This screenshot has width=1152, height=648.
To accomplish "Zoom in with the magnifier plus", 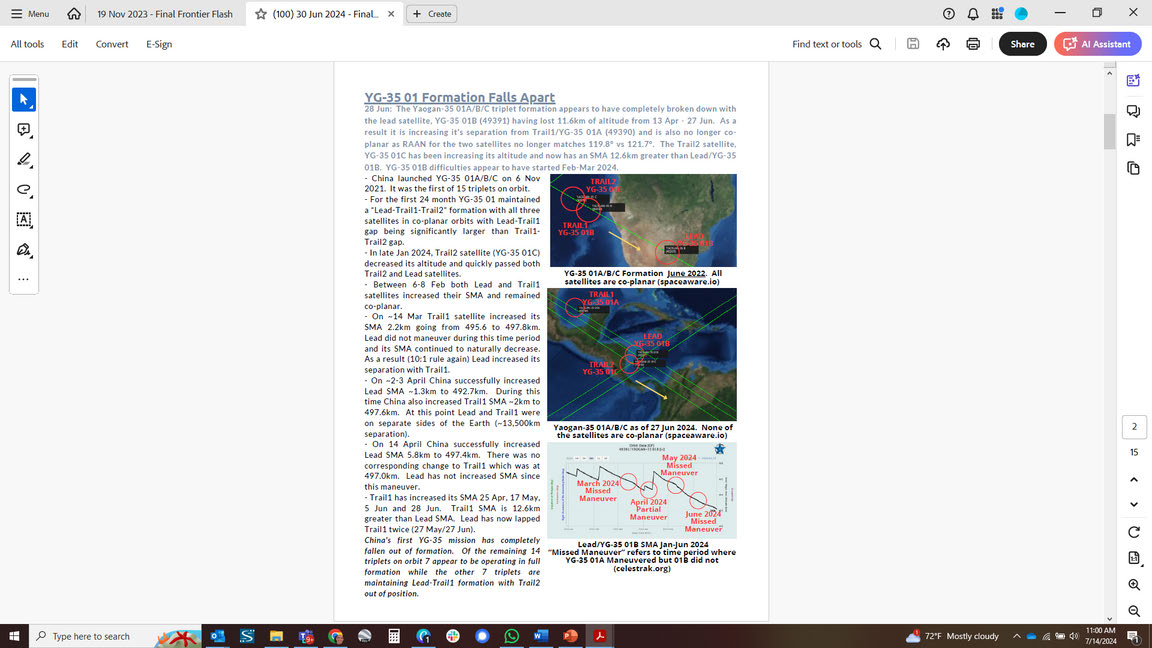I will [1134, 585].
